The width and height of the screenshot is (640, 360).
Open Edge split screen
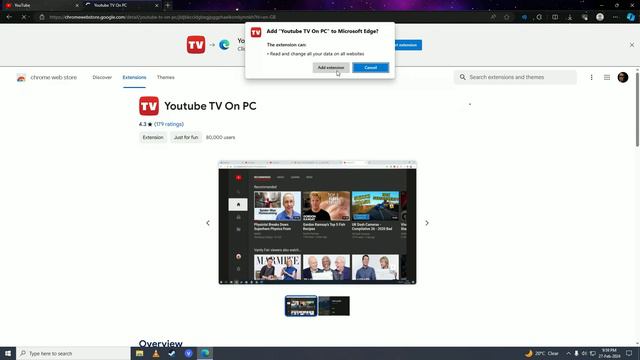(x=555, y=17)
